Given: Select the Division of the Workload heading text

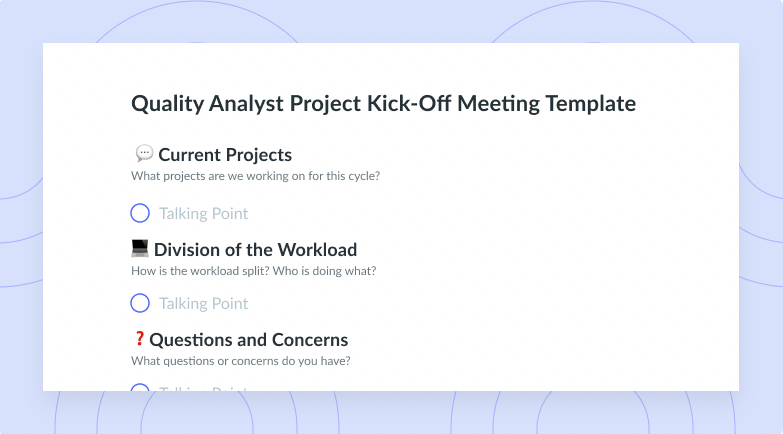Looking at the screenshot, I should 255,250.
